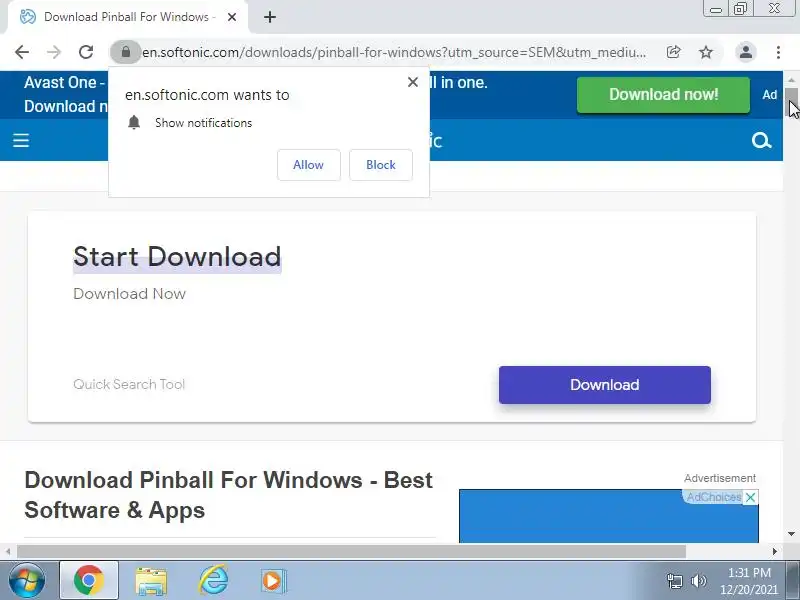Click the vertical scrollbar up arrow
The height and width of the screenshot is (600, 800).
point(791,80)
